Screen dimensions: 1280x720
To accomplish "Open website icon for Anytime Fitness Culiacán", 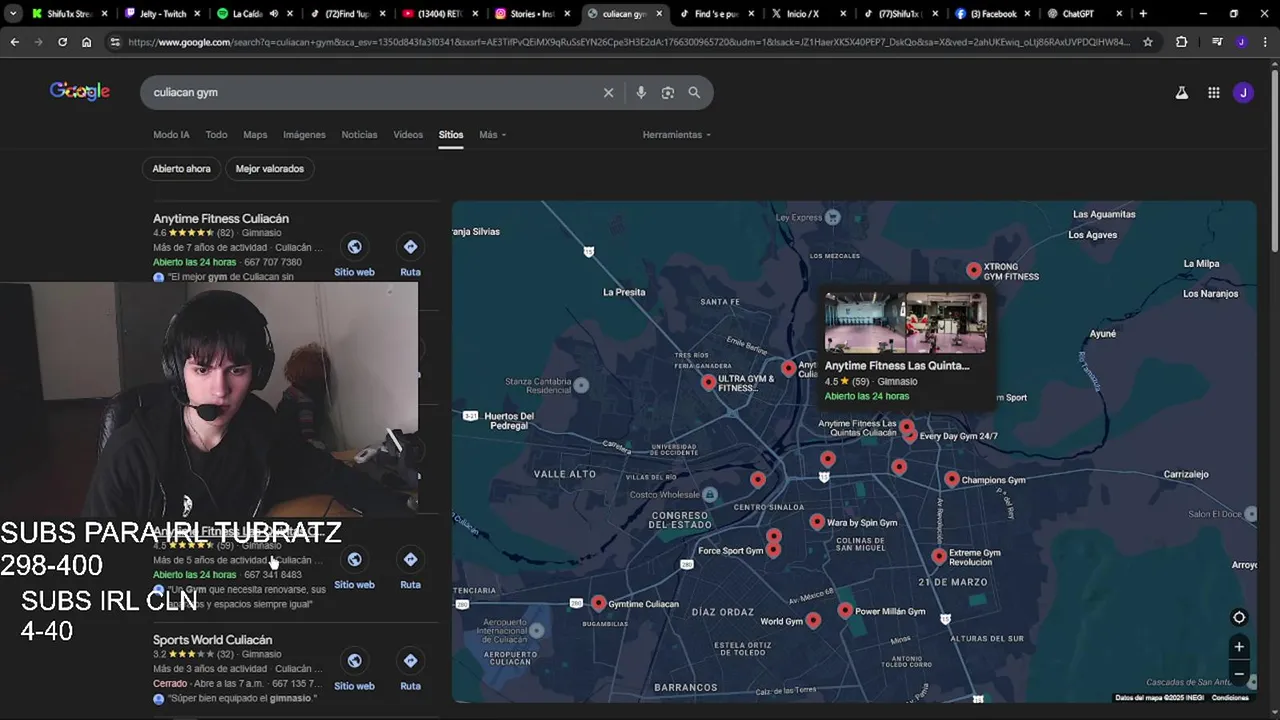I will (354, 247).
